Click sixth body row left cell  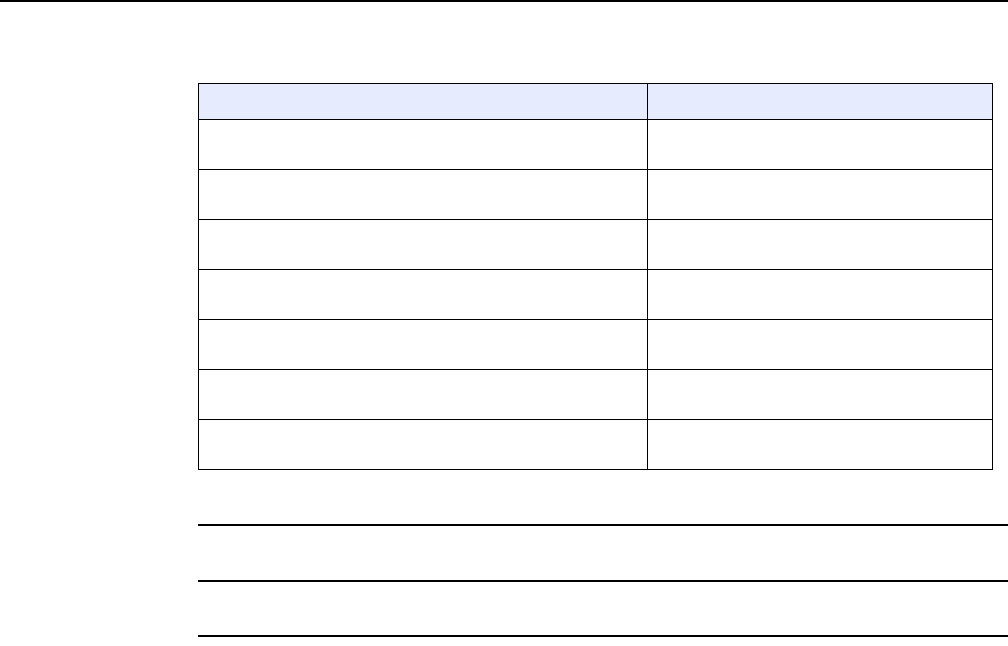423,395
